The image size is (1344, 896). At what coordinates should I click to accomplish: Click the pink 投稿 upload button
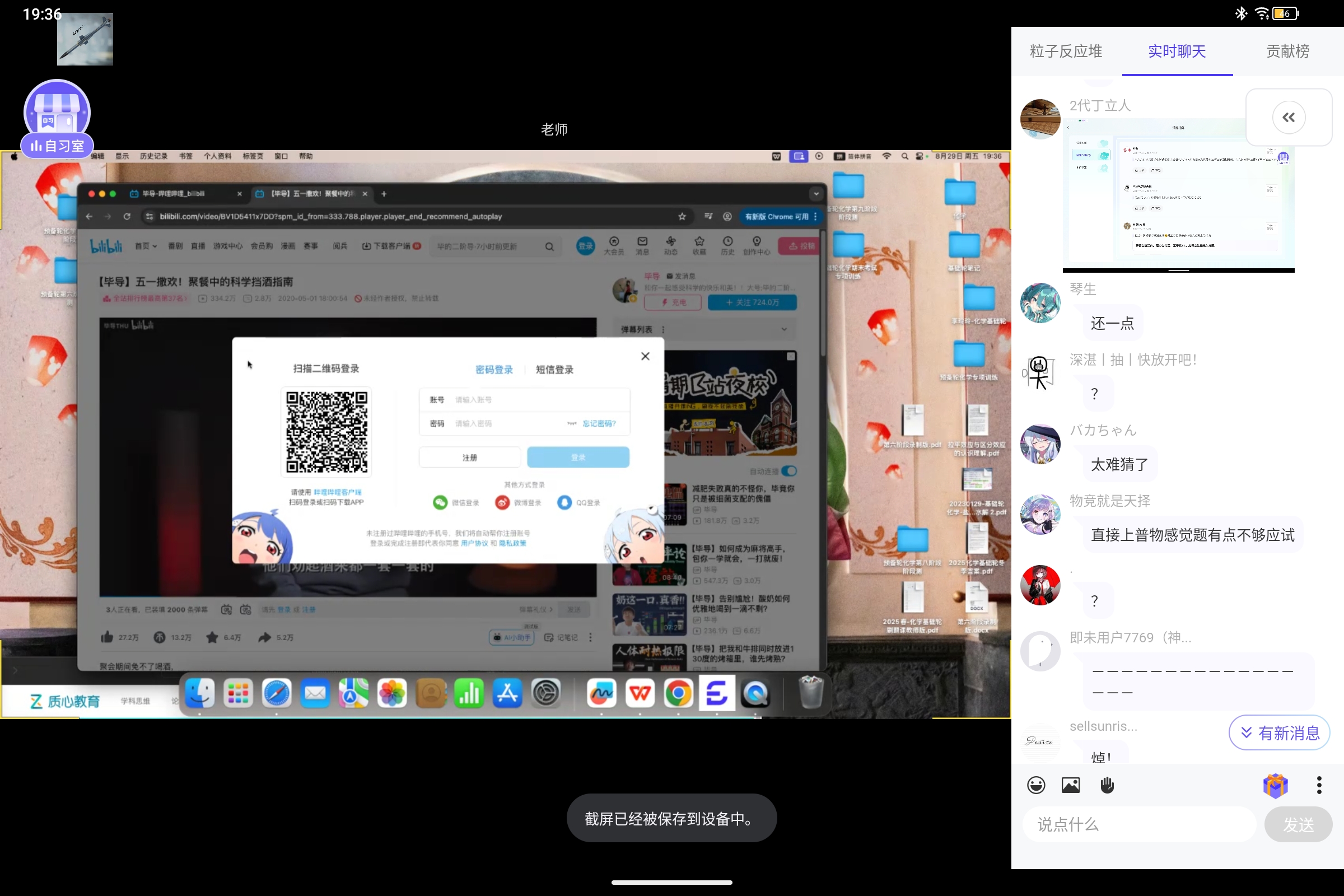click(x=800, y=246)
